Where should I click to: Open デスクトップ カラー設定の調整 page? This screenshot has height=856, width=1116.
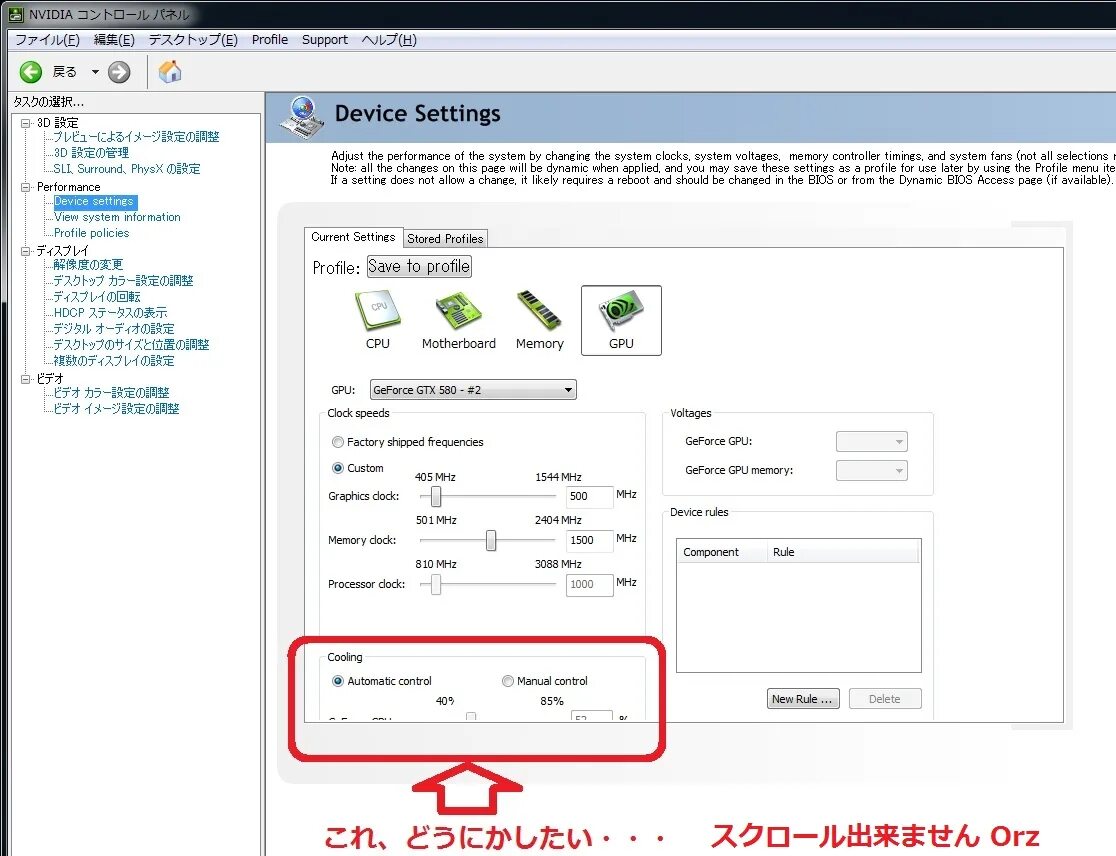[x=123, y=281]
